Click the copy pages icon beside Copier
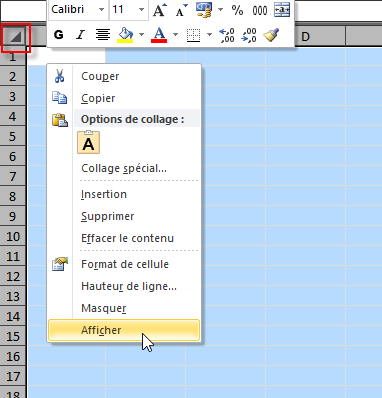Image resolution: width=382 pixels, height=398 pixels. 60,98
